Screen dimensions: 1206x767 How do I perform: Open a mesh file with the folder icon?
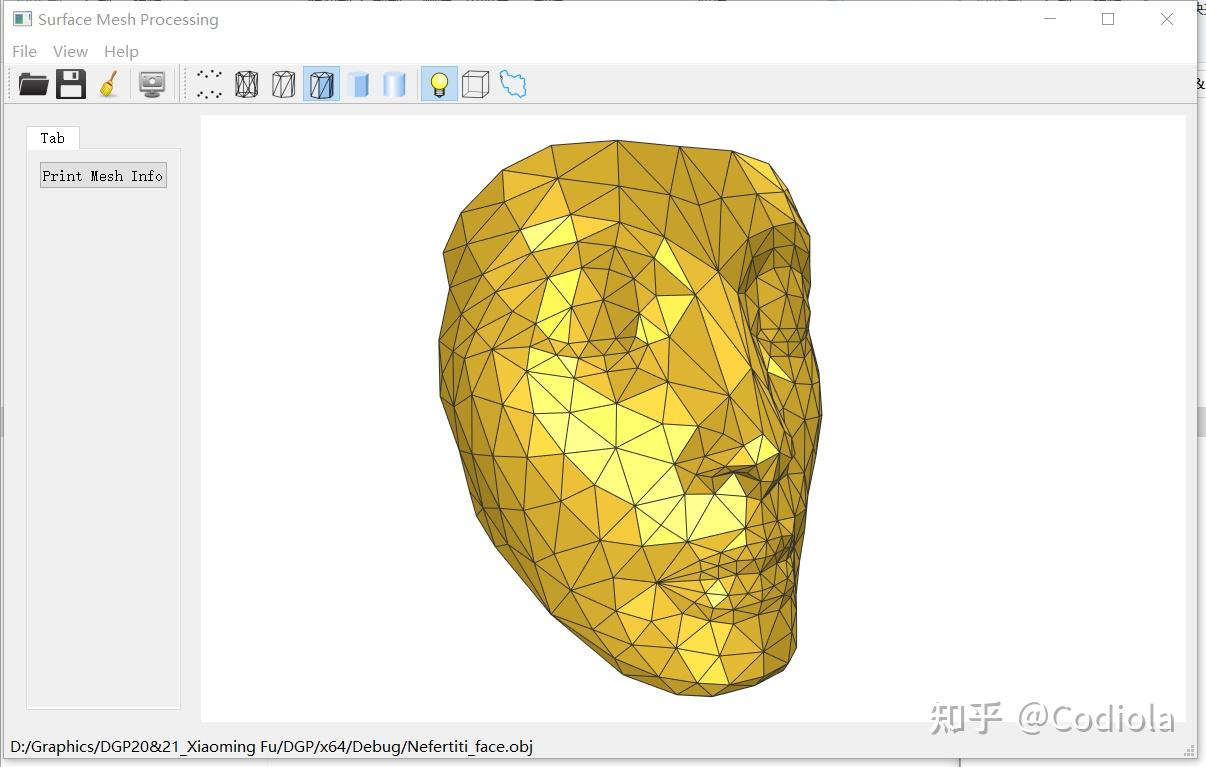click(33, 84)
